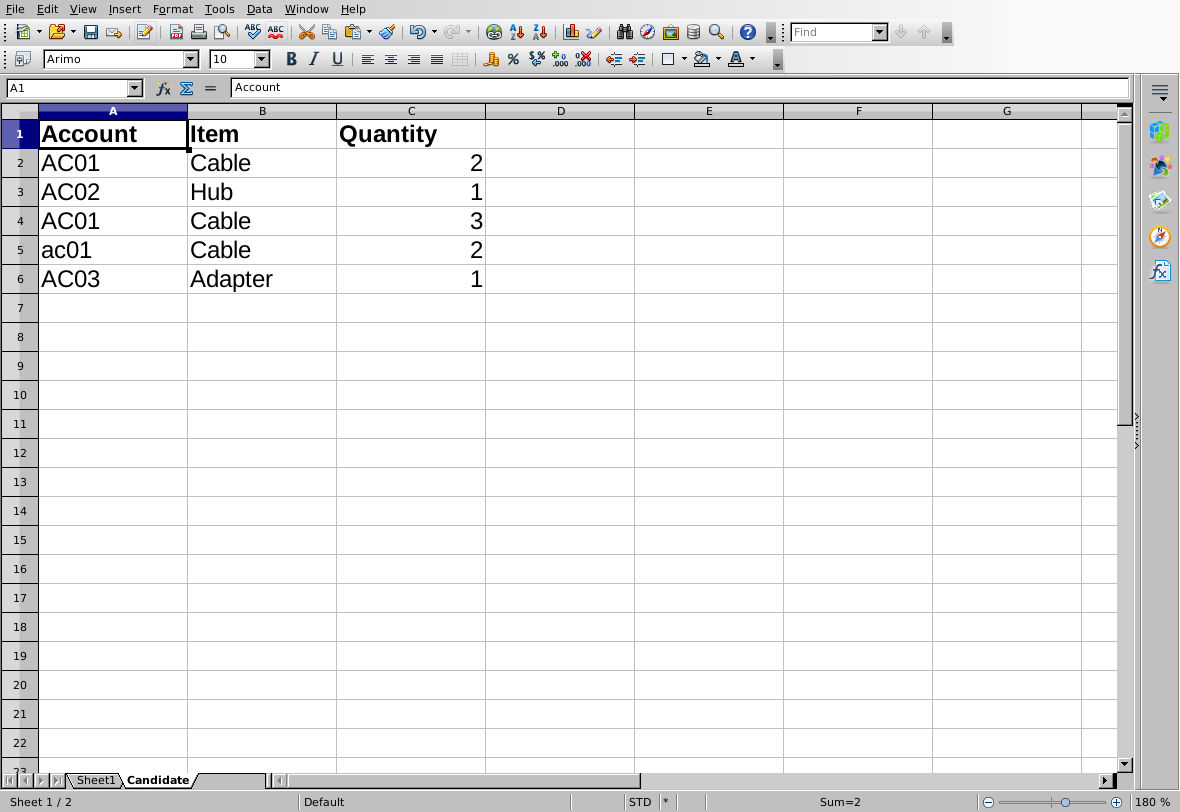Select row 5 header
Screen dimensions: 1180x812
coord(20,250)
